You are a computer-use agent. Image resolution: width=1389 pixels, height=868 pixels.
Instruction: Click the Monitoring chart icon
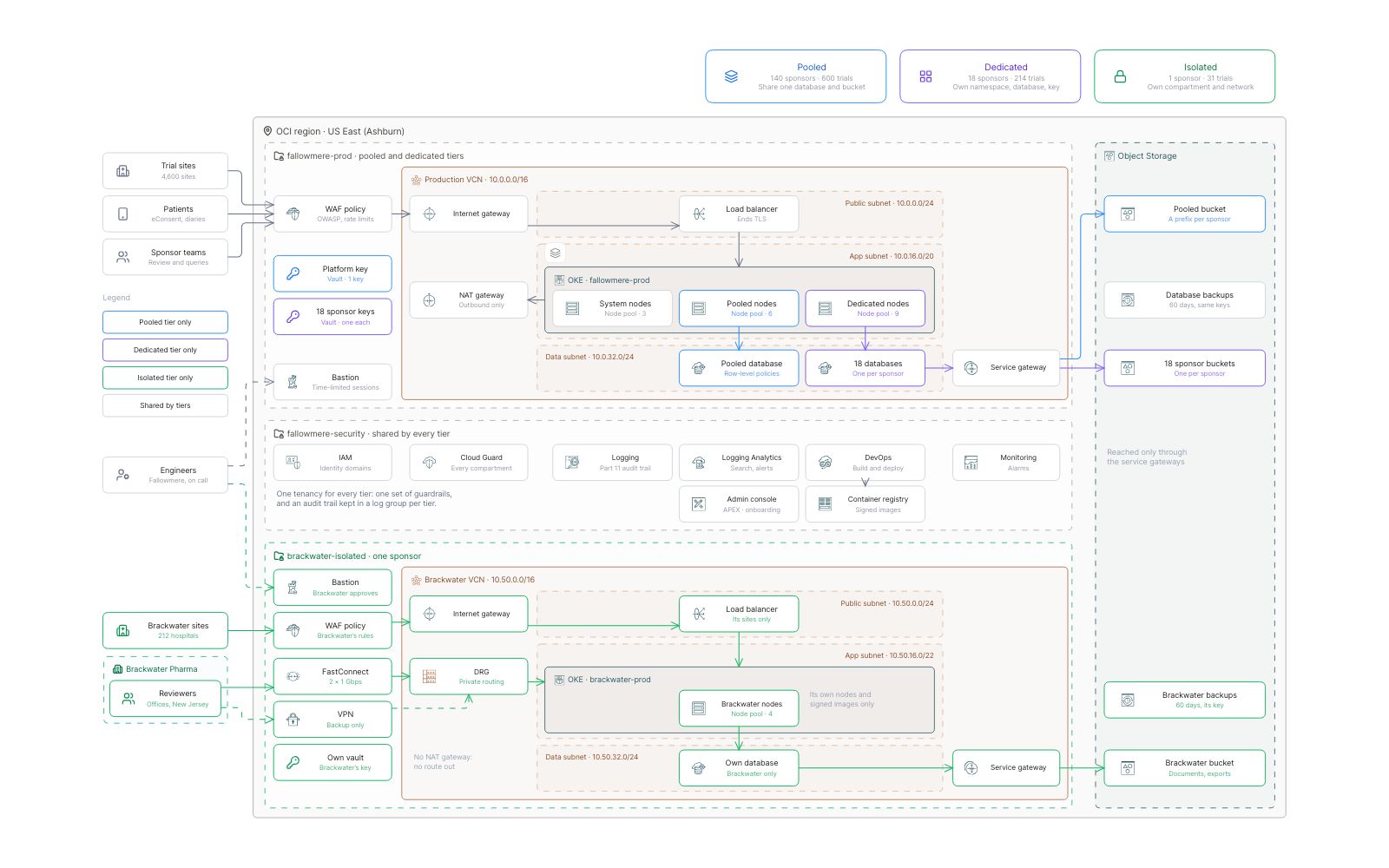[x=971, y=463]
